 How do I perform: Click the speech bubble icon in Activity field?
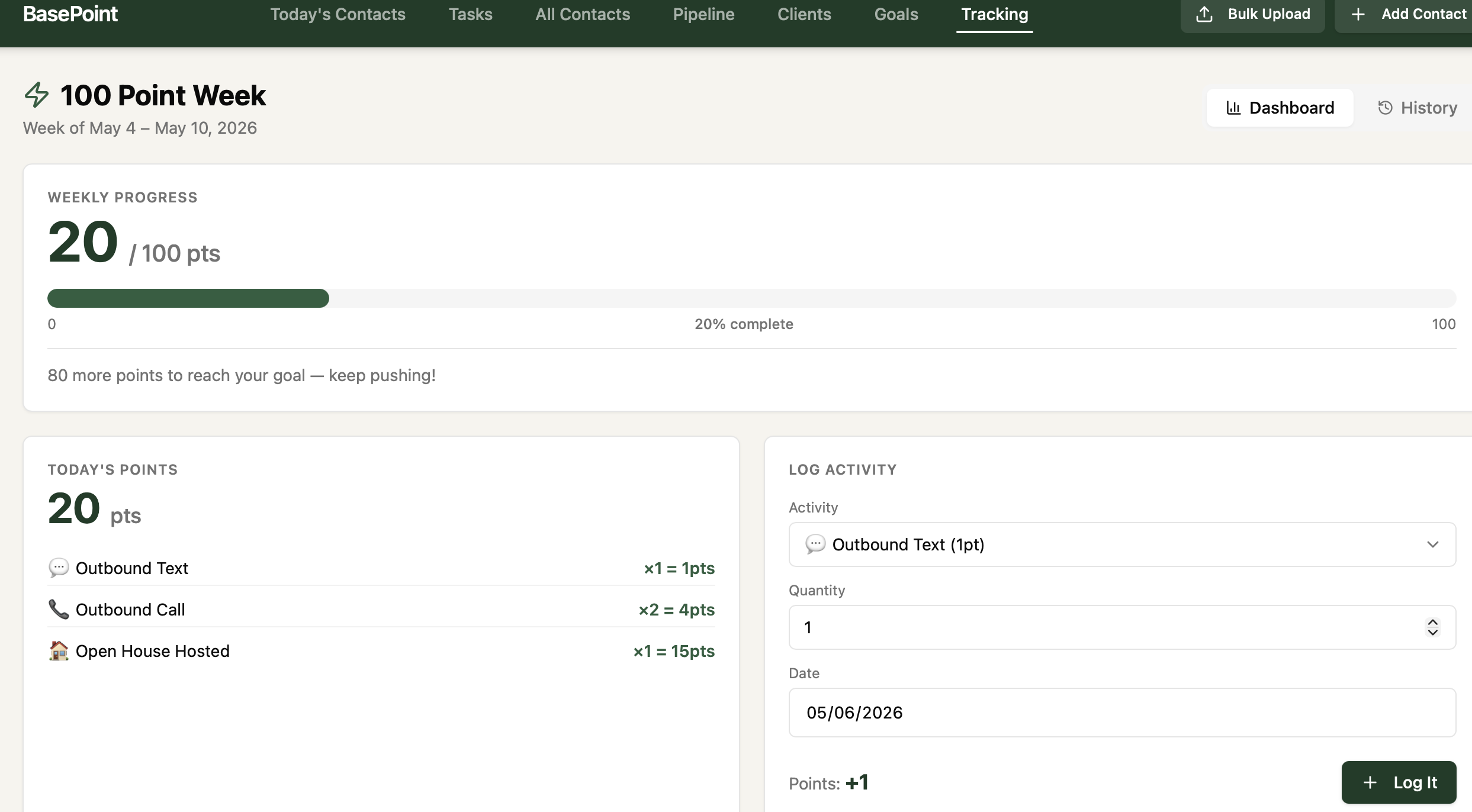coord(815,544)
